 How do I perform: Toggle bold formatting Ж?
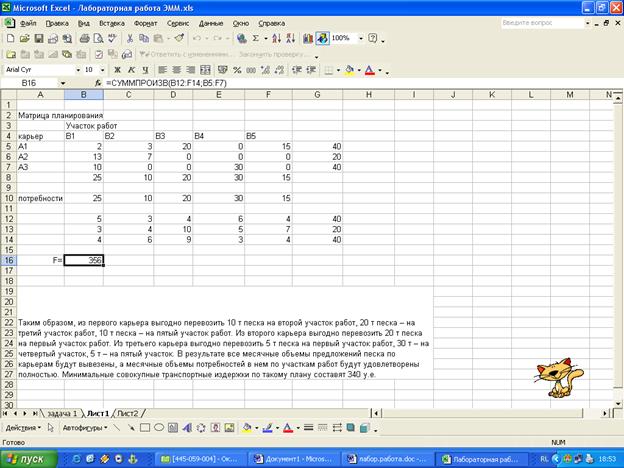pos(117,70)
